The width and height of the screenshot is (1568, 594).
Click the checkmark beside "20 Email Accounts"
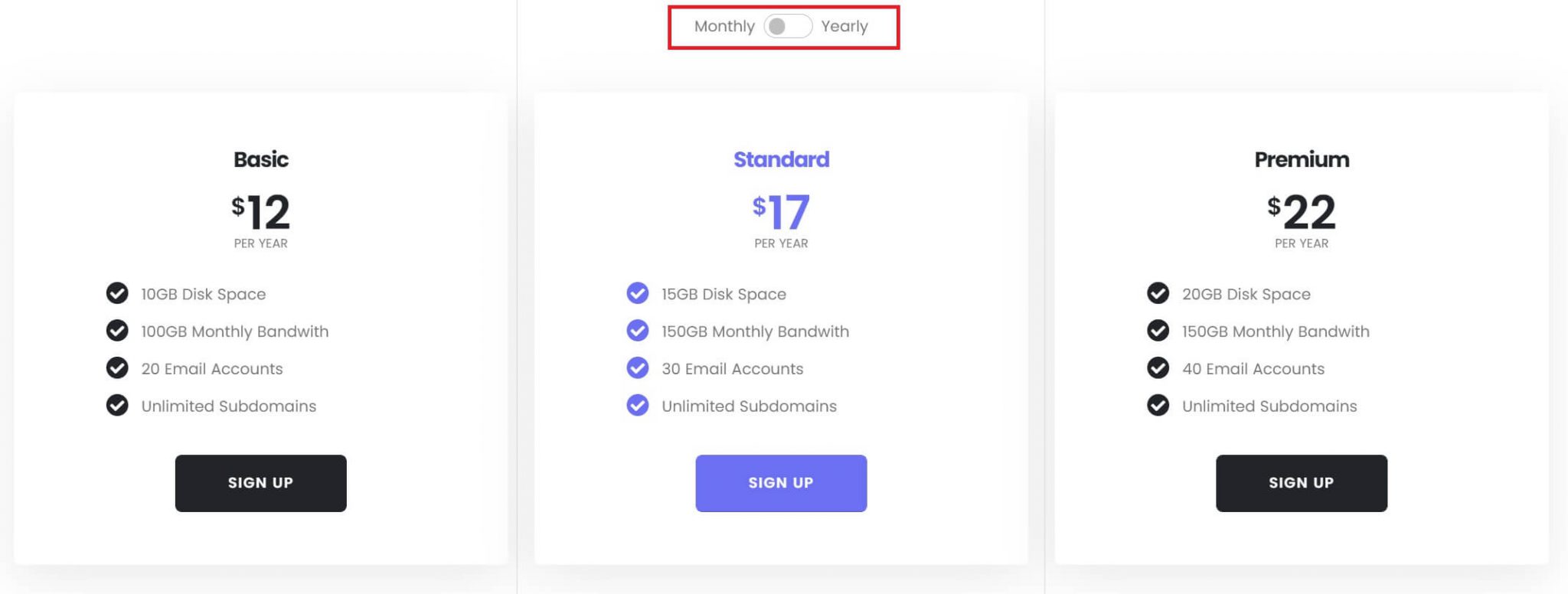pyautogui.click(x=117, y=368)
